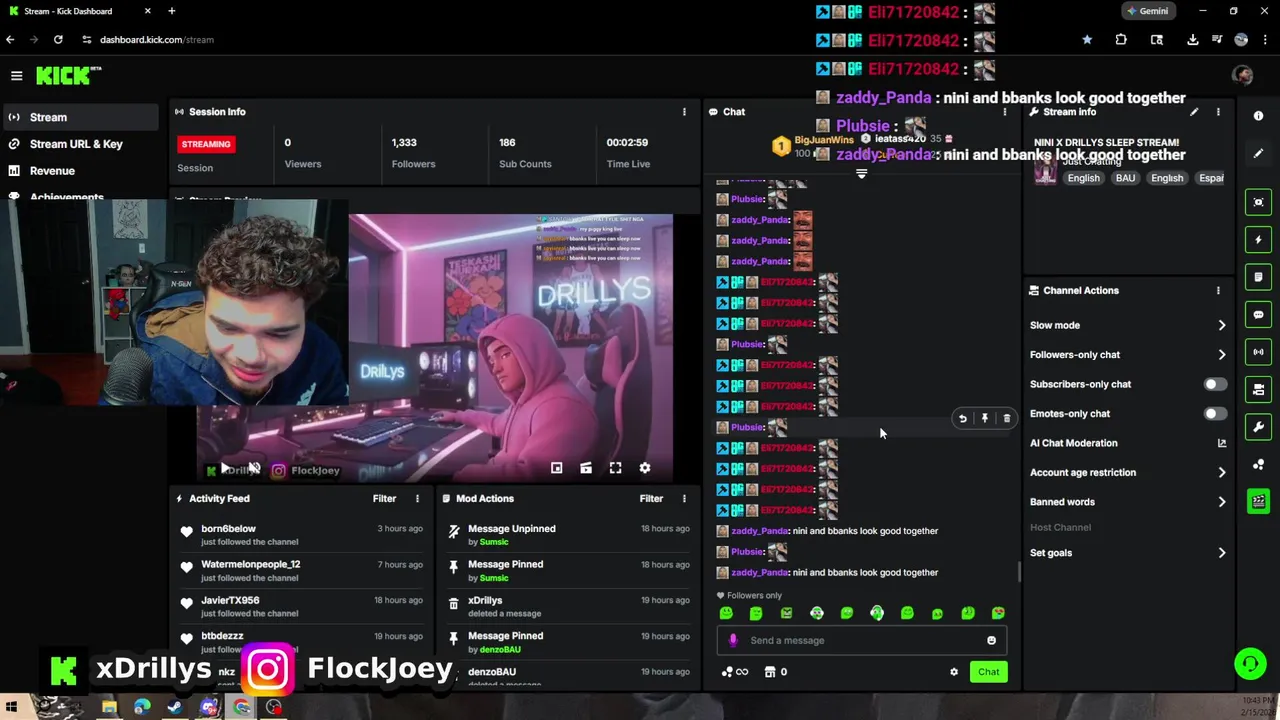This screenshot has height=720, width=1280.
Task: Toggle picture-in-picture on stream preview
Action: click(557, 468)
